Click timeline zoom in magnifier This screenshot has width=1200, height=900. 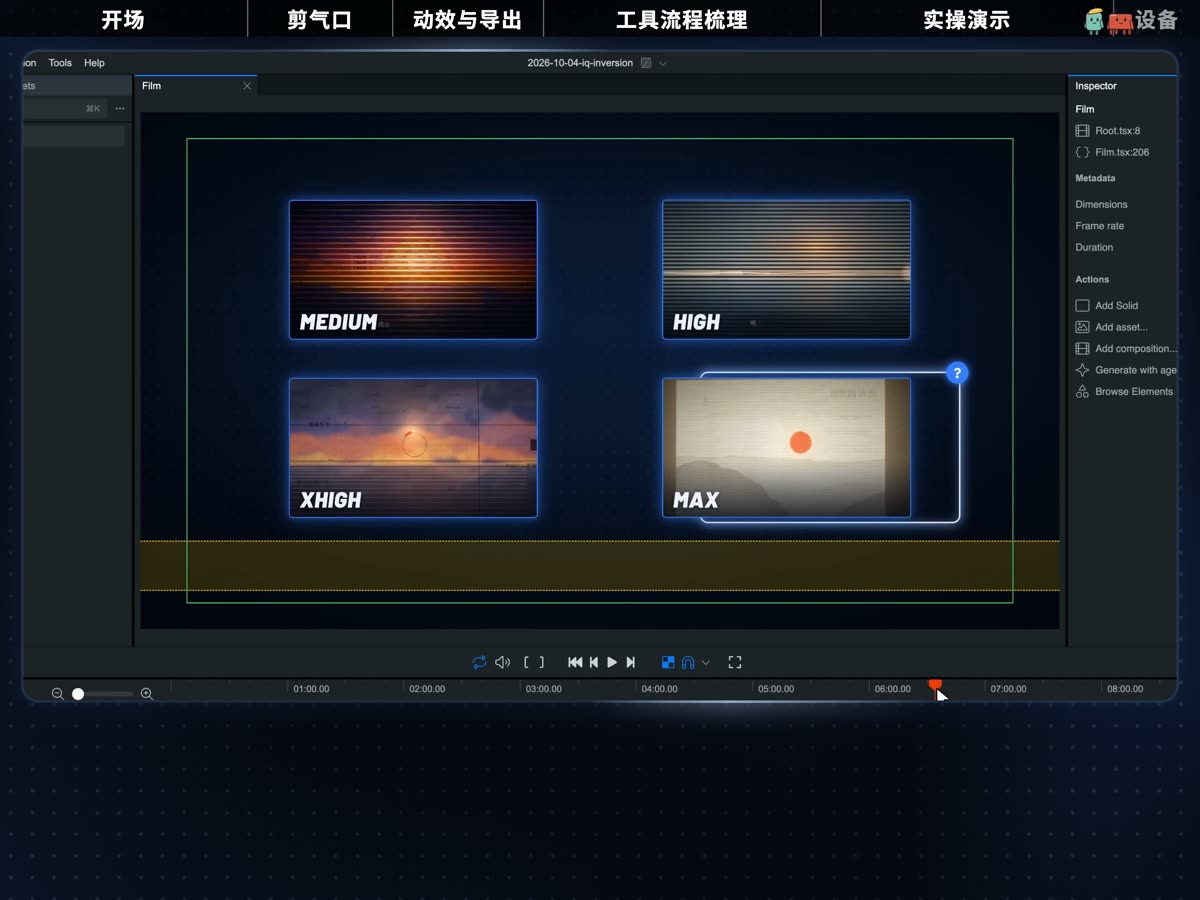point(146,694)
